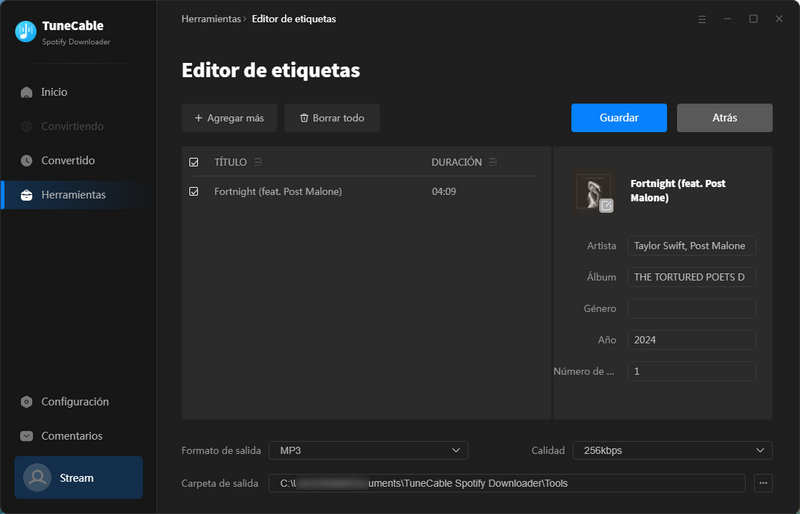
Task: Click the Convirtiendo sidebar icon
Action: (x=27, y=126)
